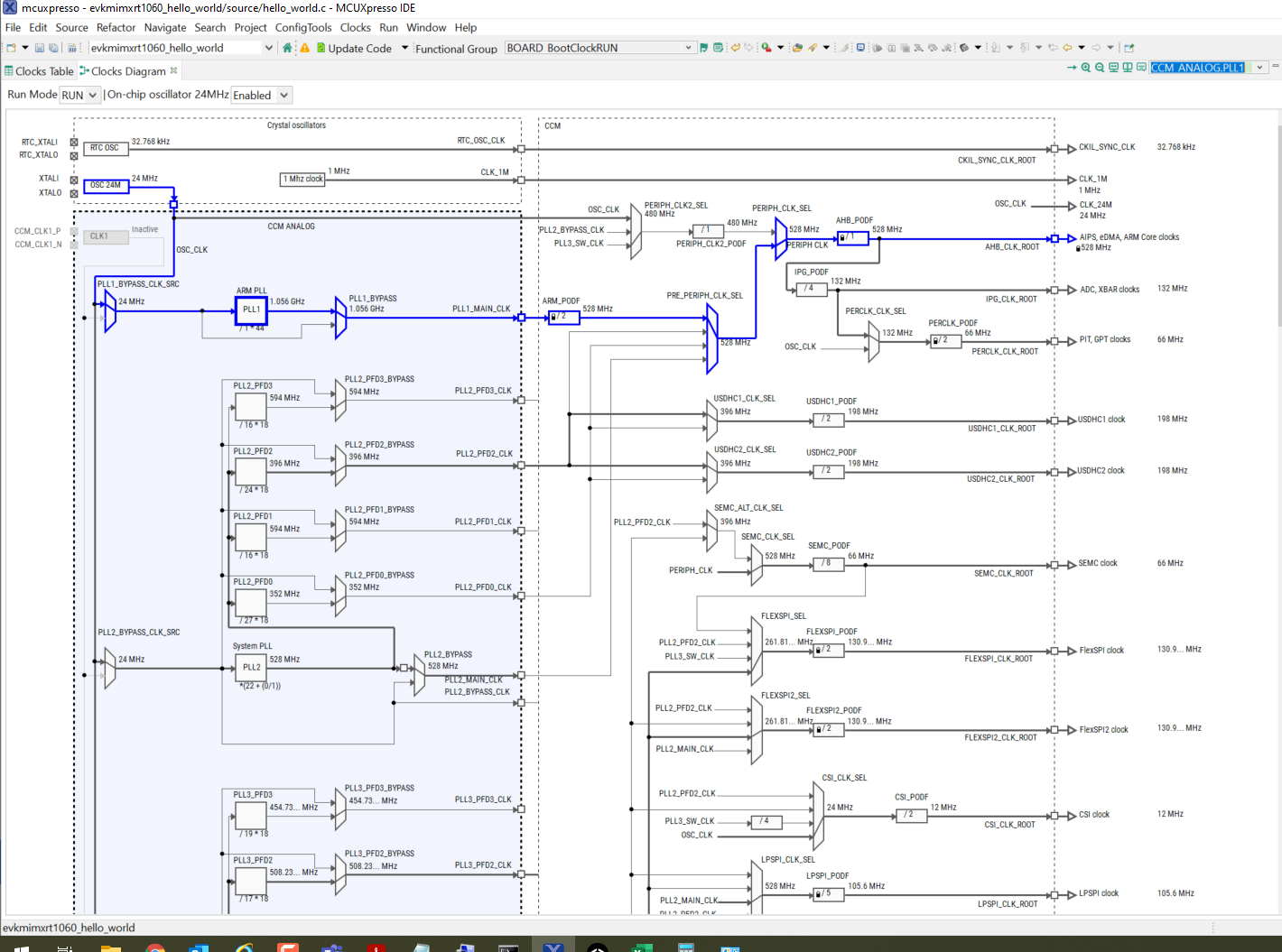Click the Back navigation arrow in the toolbar

1065,48
